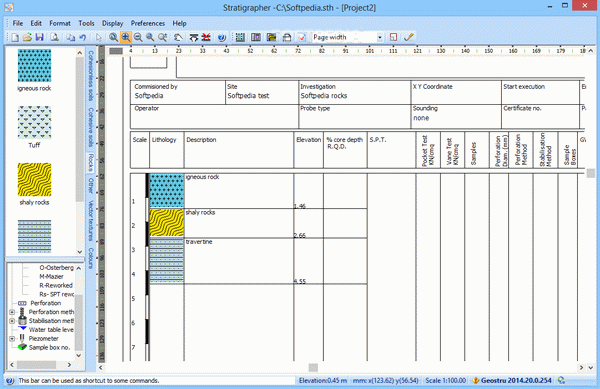Click the Investigation field Softpedia rocks
Screen dimensions: 600x389
pyautogui.click(x=324, y=96)
